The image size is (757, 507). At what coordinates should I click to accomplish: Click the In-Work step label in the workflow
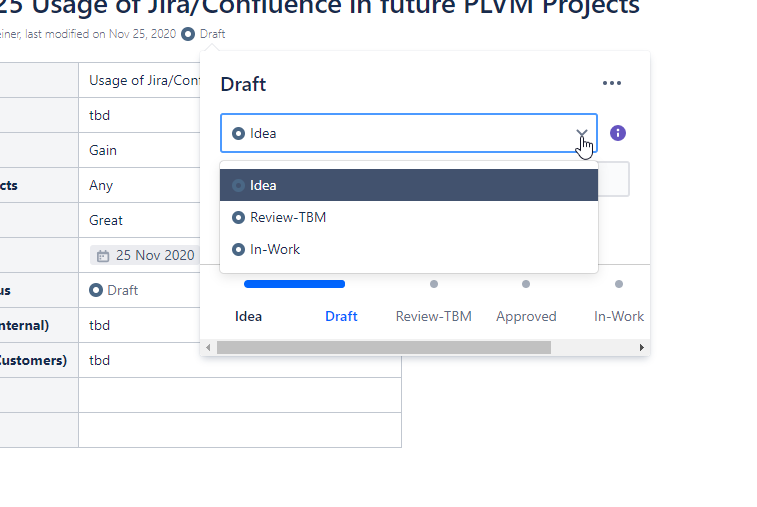pyautogui.click(x=619, y=316)
